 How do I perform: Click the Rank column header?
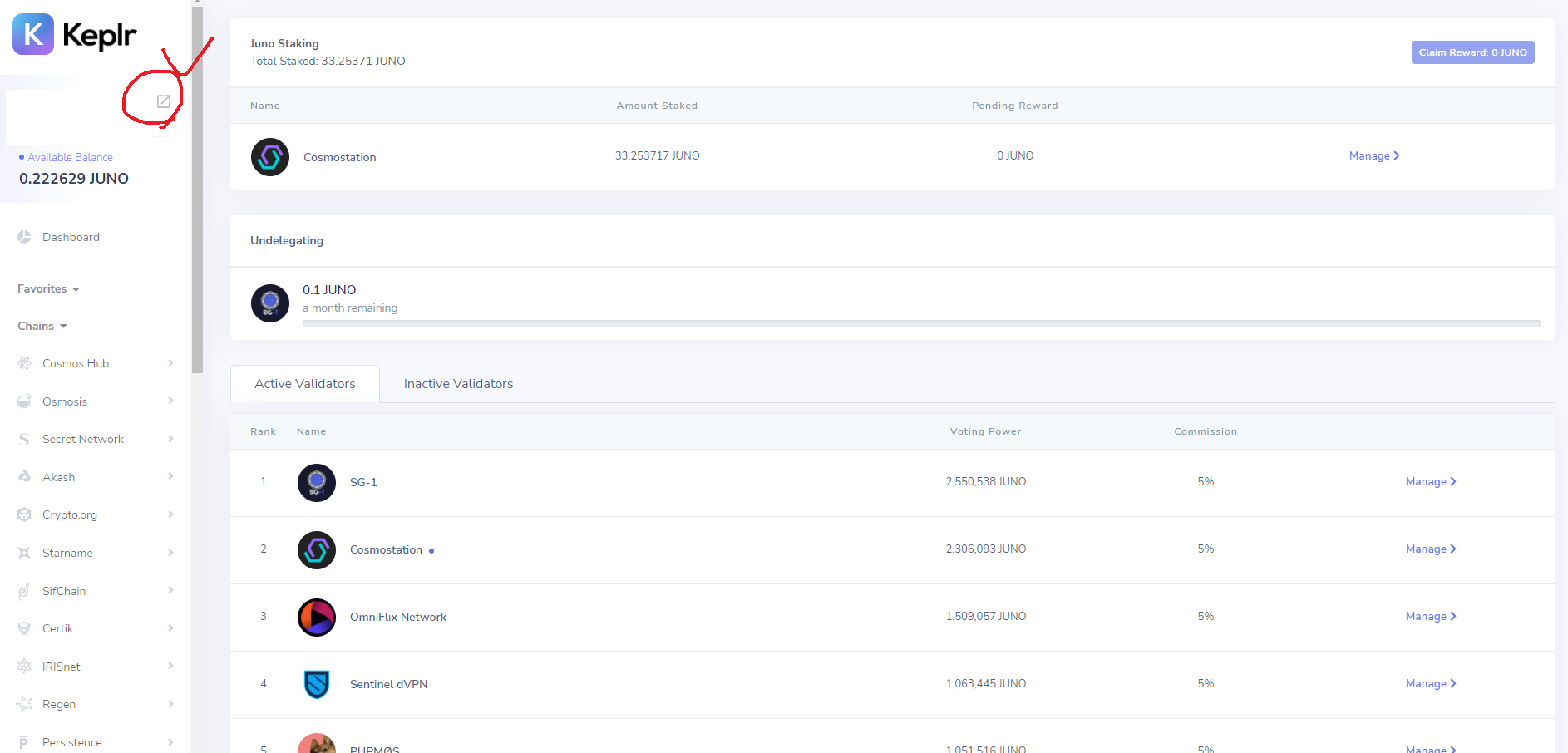point(263,431)
